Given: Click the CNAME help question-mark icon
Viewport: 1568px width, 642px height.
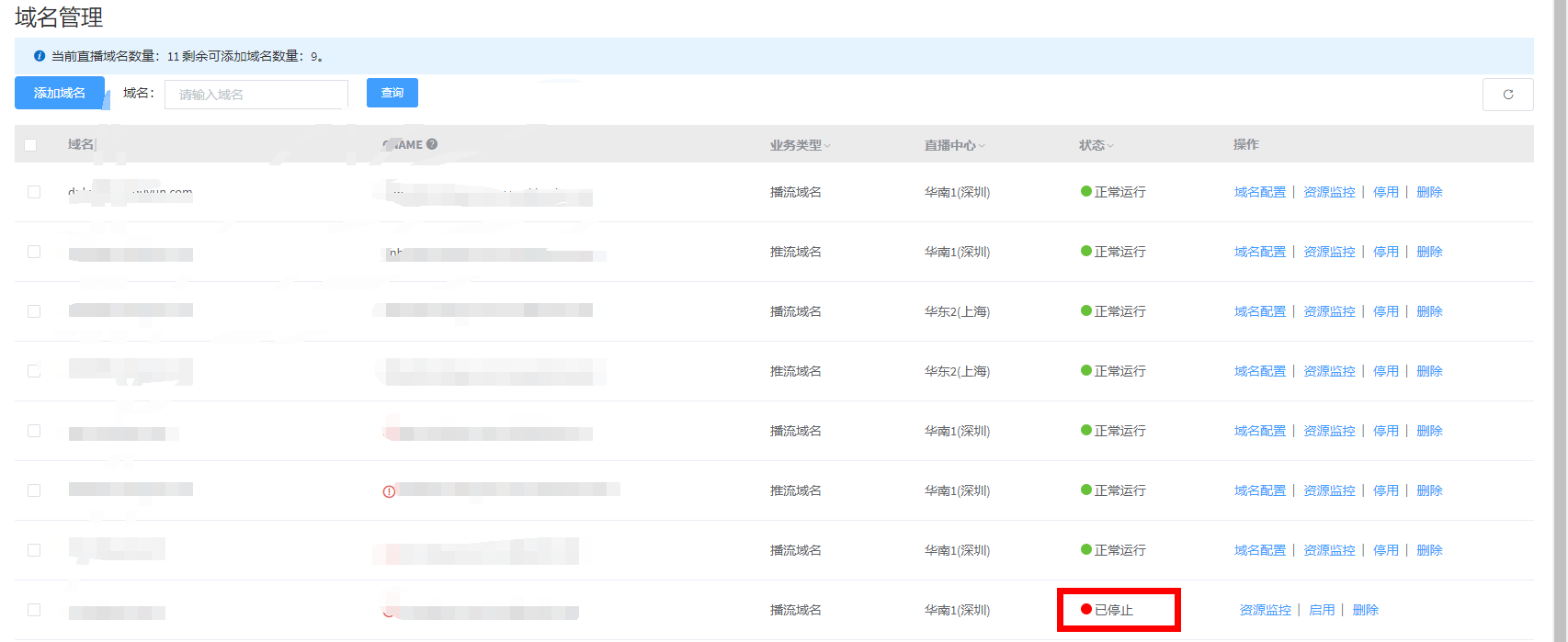Looking at the screenshot, I should click(x=432, y=144).
